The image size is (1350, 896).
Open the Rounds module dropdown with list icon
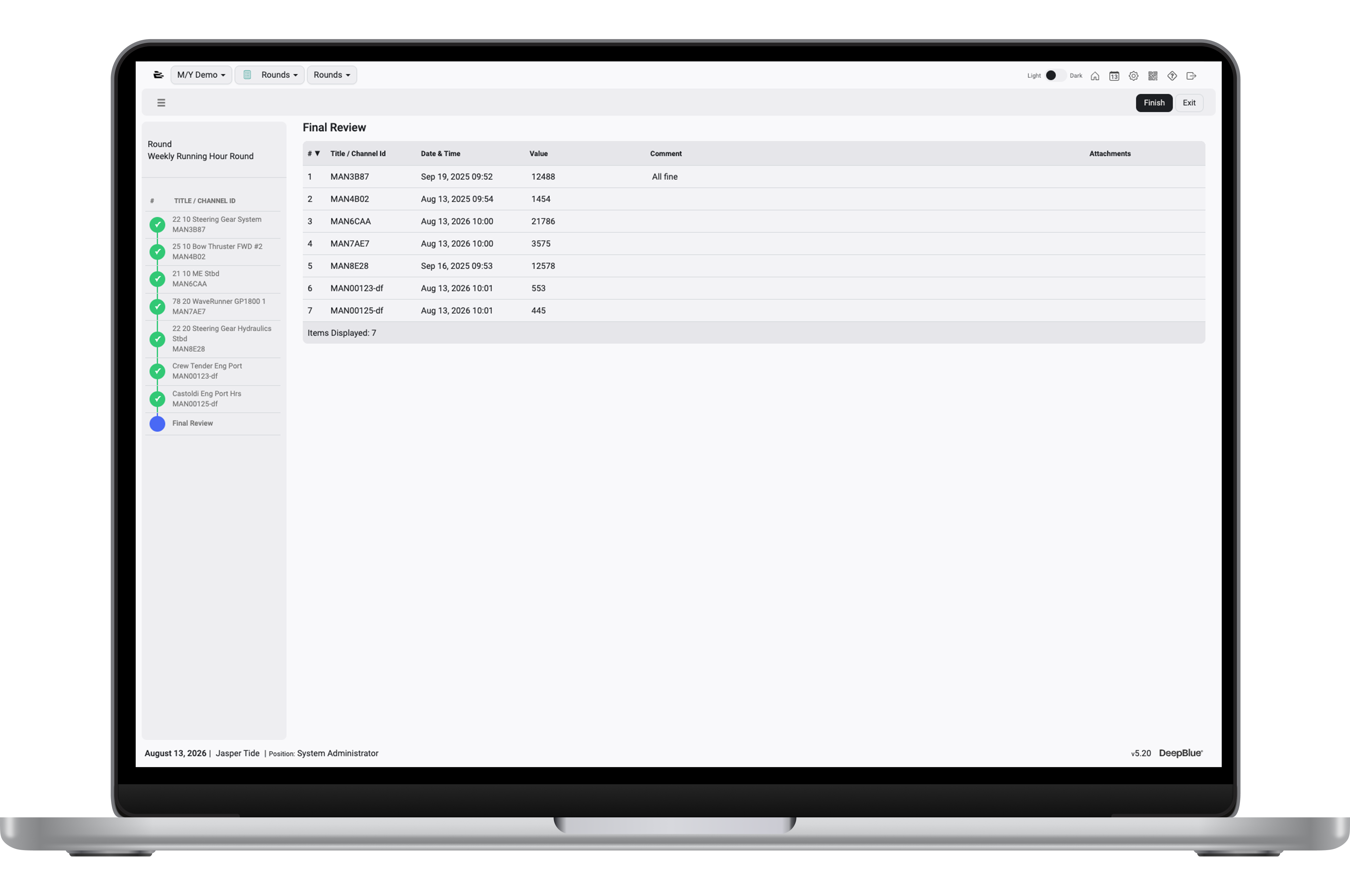[270, 75]
